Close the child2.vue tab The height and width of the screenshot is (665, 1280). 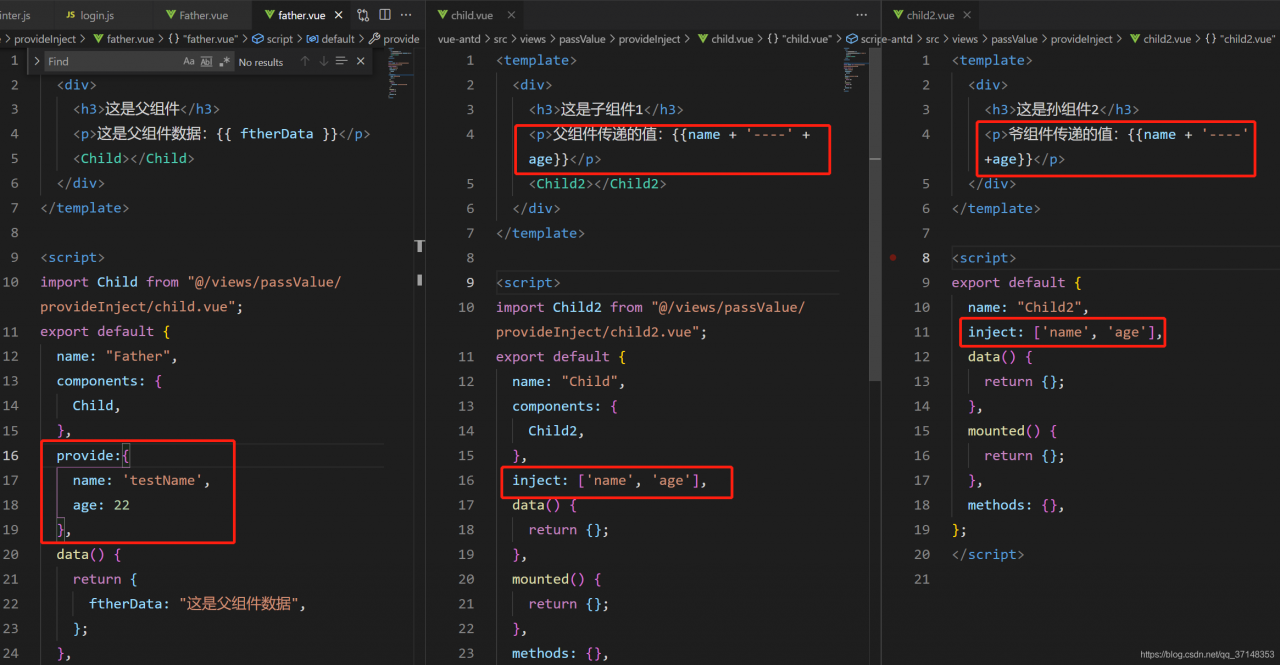point(968,16)
